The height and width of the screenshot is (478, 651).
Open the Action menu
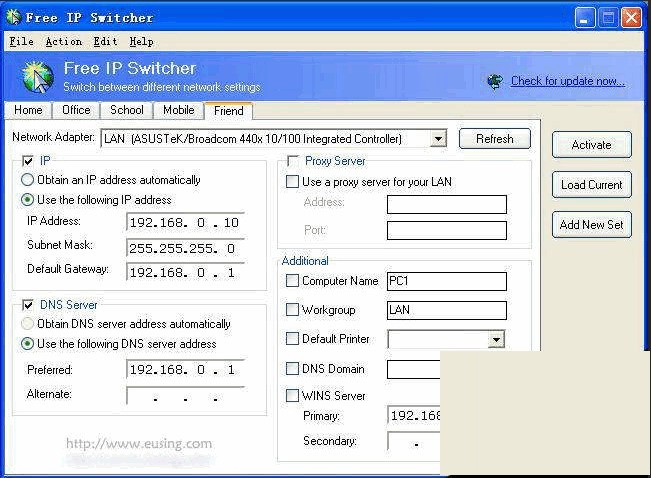pos(63,42)
